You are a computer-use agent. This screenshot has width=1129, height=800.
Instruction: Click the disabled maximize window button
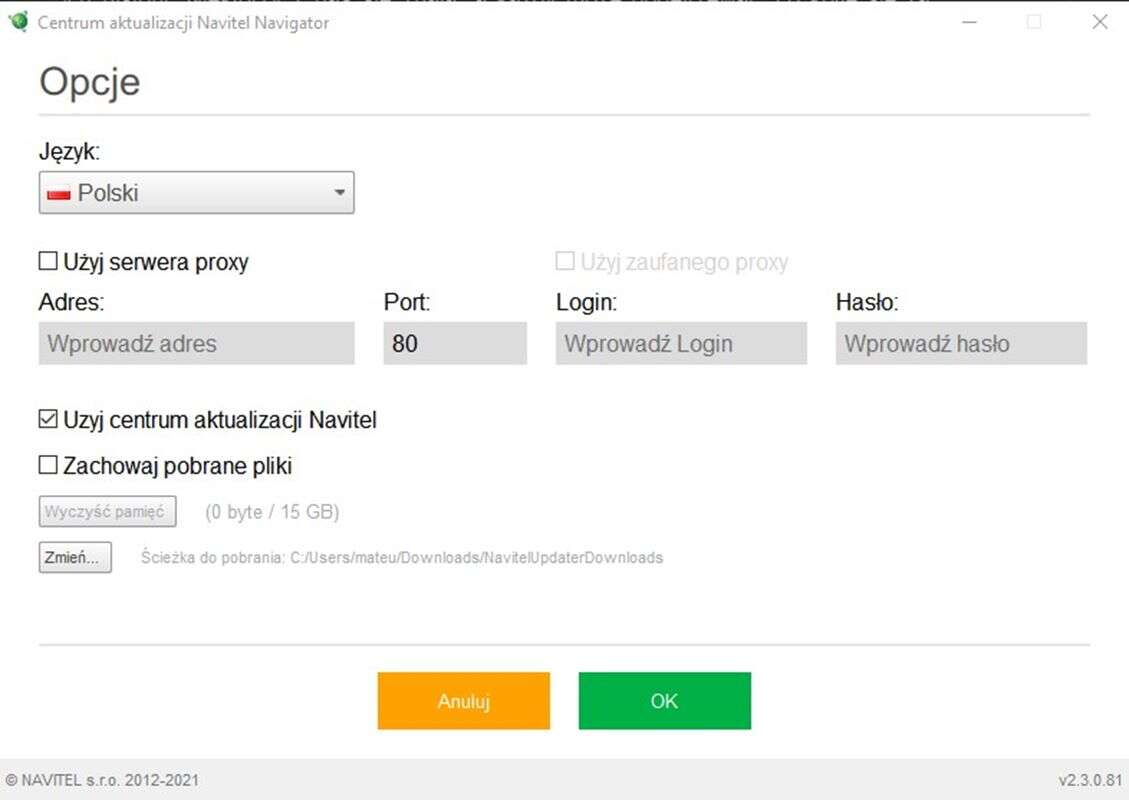pyautogui.click(x=1034, y=22)
